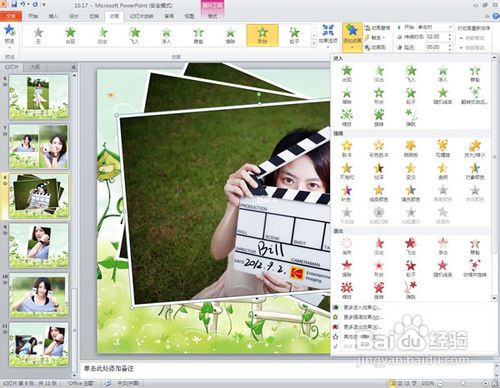500x388 pixels.
Task: Pick Wheel effect in ribbon gallery
Action: 294,35
